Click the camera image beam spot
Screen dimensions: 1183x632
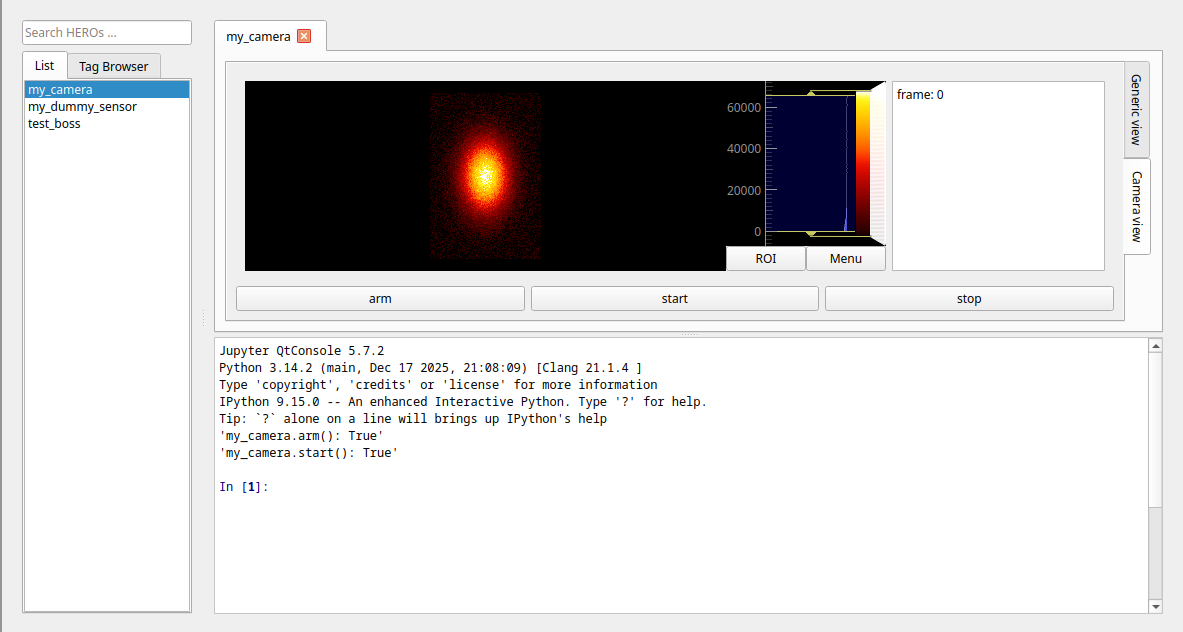(485, 176)
